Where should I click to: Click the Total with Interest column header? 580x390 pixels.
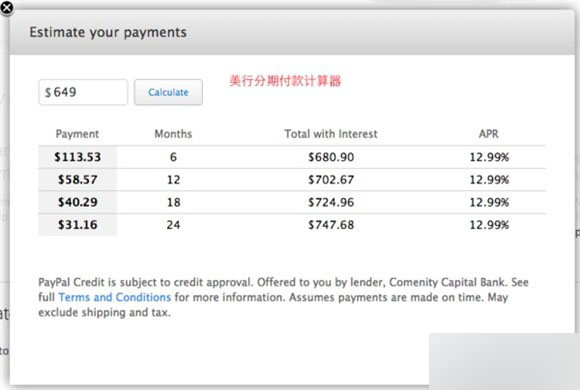(331, 134)
